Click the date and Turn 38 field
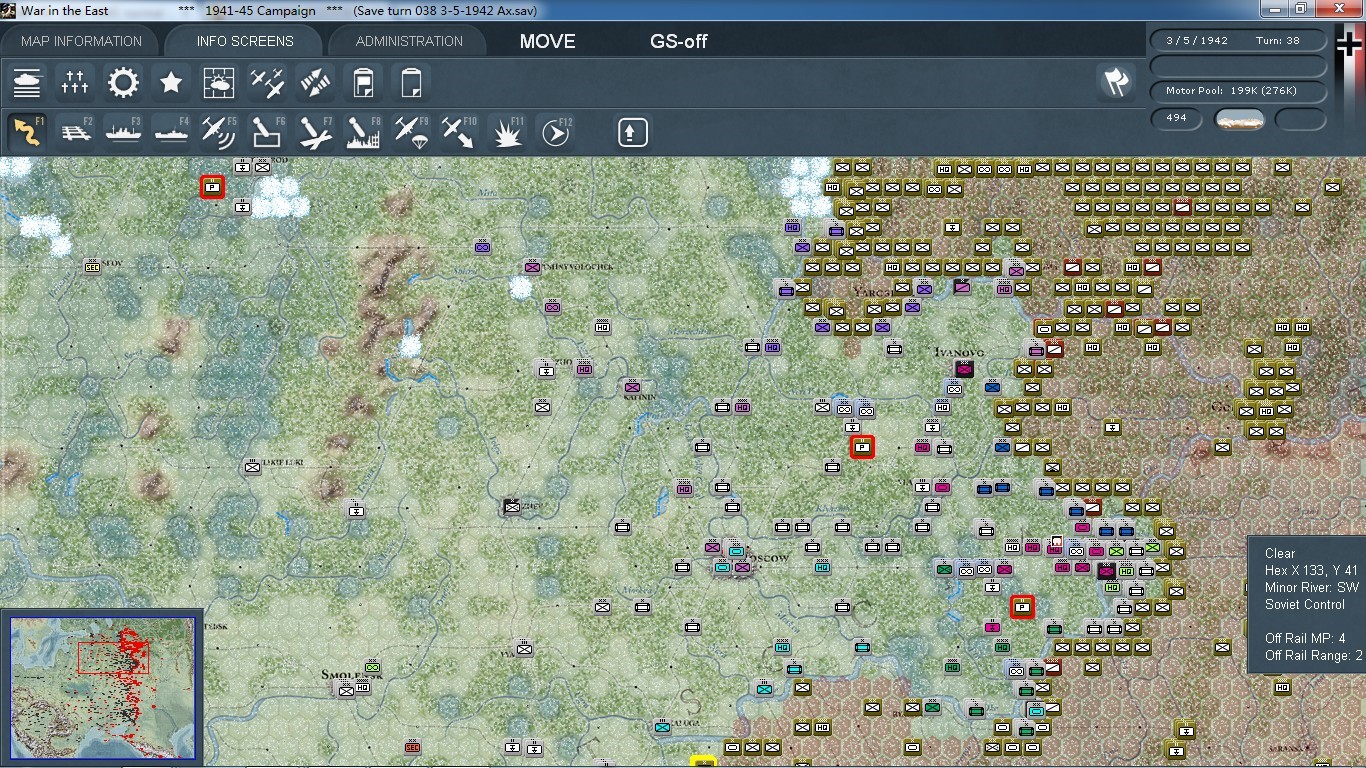The image size is (1366, 768). (1238, 41)
